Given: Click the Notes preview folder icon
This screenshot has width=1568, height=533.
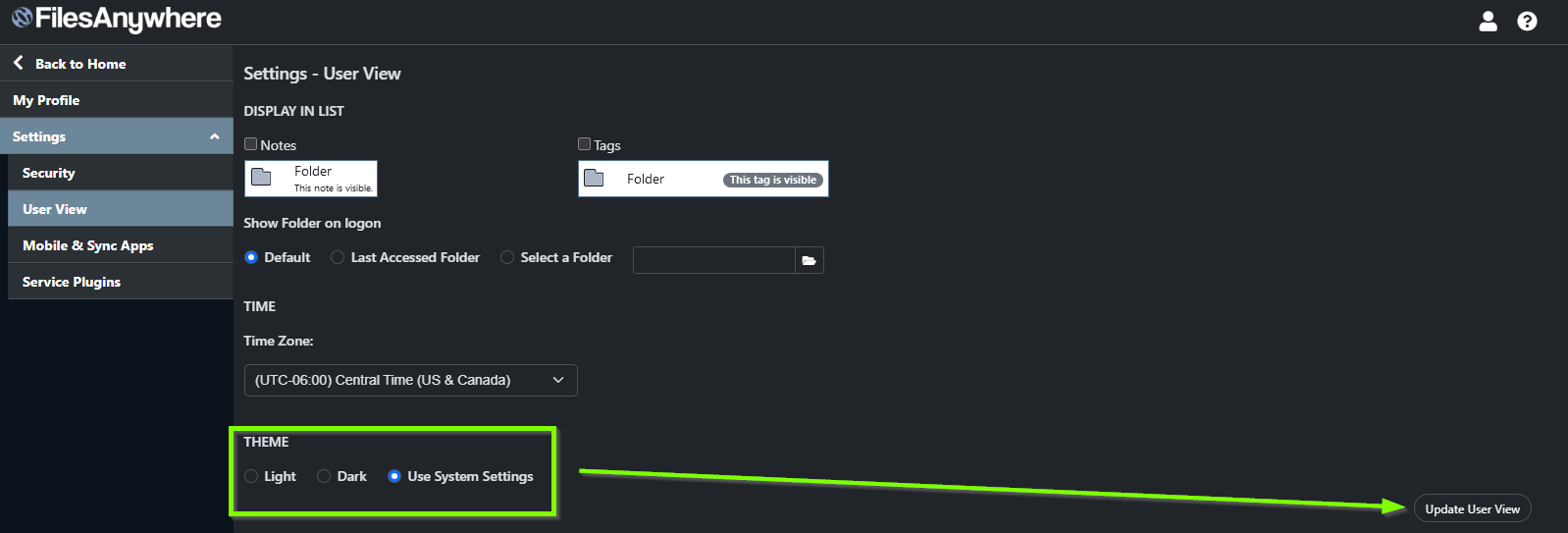Looking at the screenshot, I should click(x=261, y=177).
